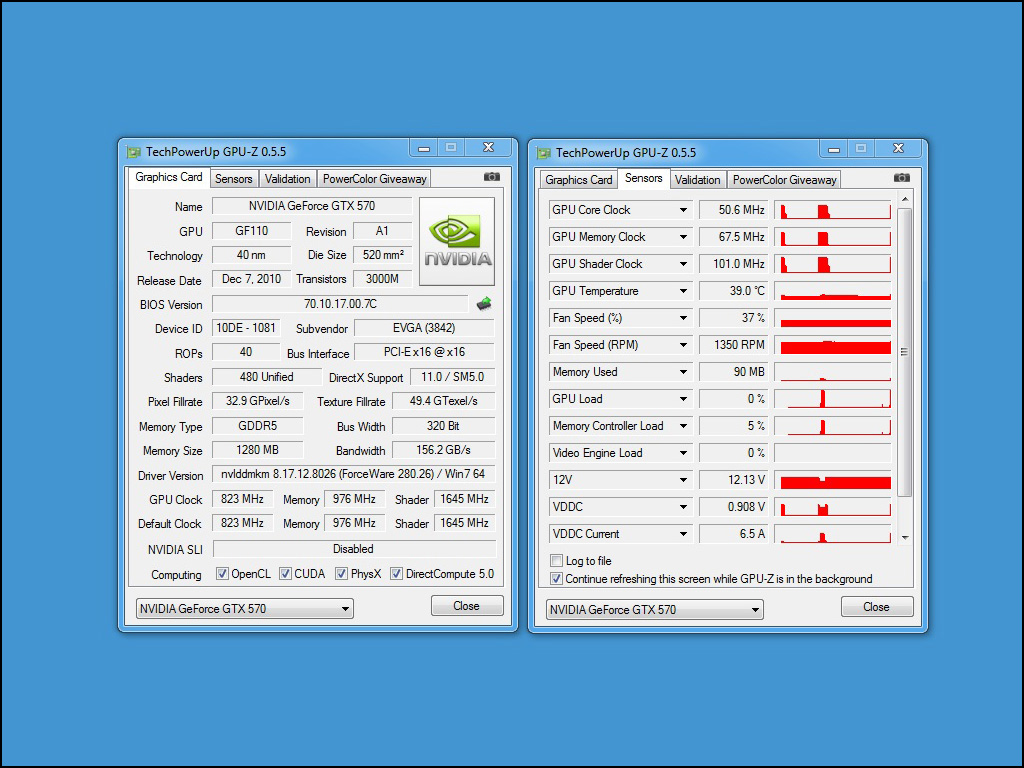Click the BIOS save chip icon

[x=484, y=304]
